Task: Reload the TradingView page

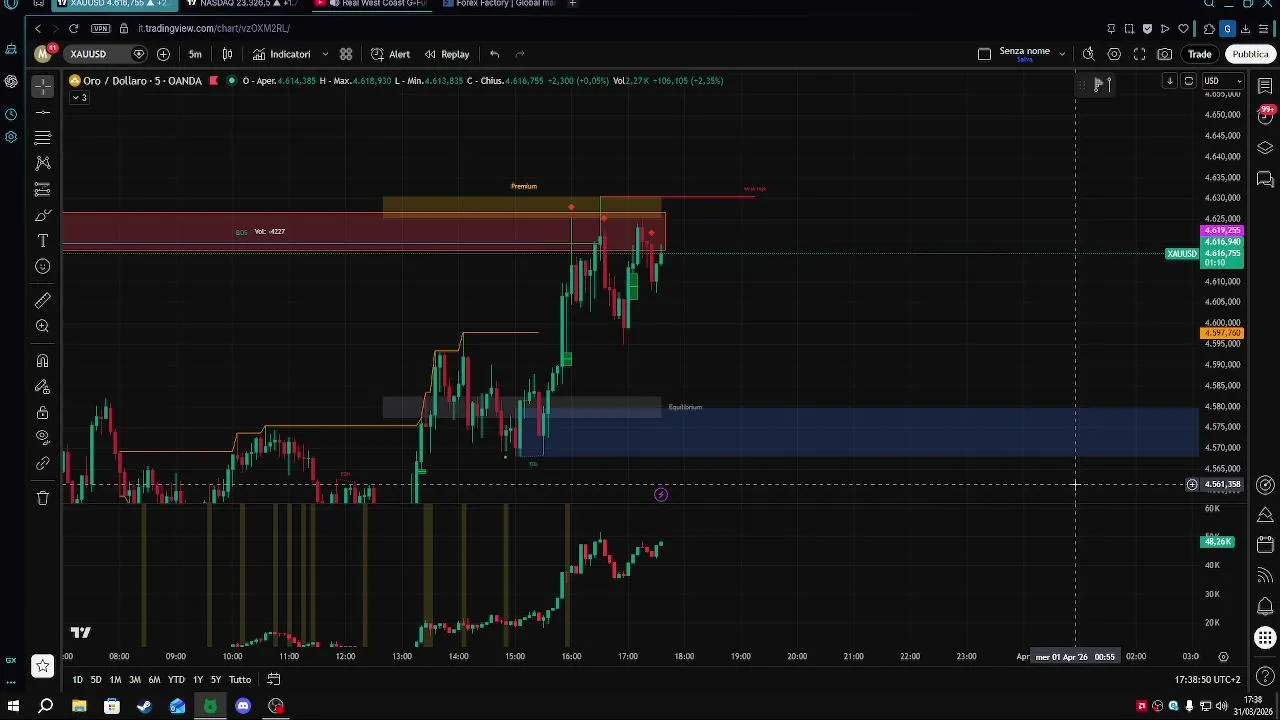Action: (x=73, y=28)
